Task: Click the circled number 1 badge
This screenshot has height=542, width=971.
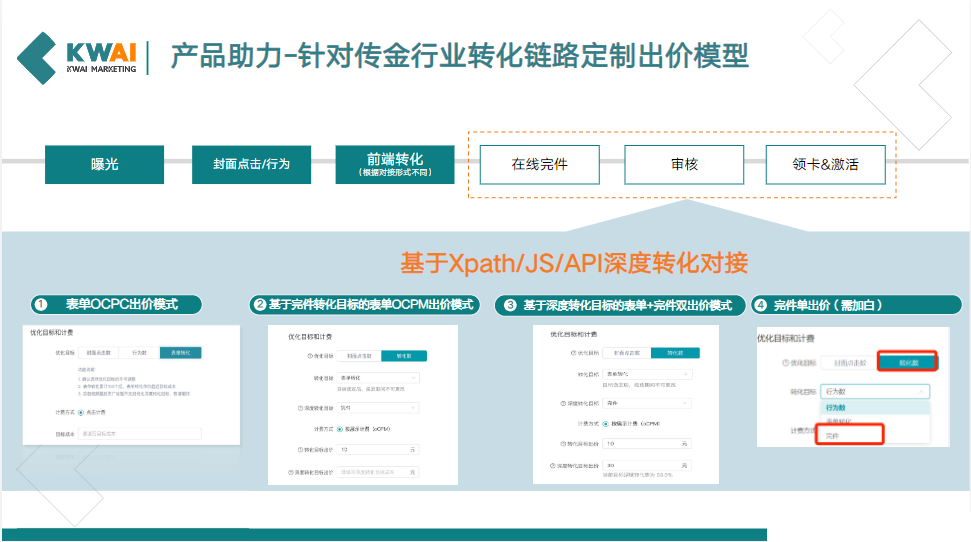Action: click(40, 304)
